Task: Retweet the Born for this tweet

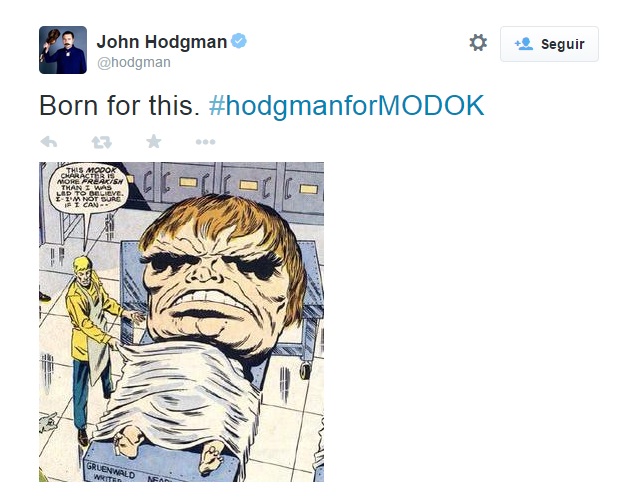Action: pyautogui.click(x=101, y=142)
